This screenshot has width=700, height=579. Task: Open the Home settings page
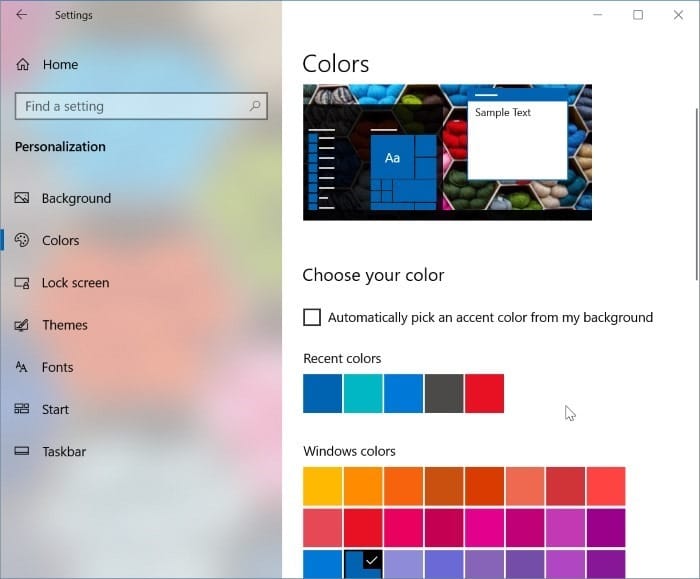pos(60,65)
